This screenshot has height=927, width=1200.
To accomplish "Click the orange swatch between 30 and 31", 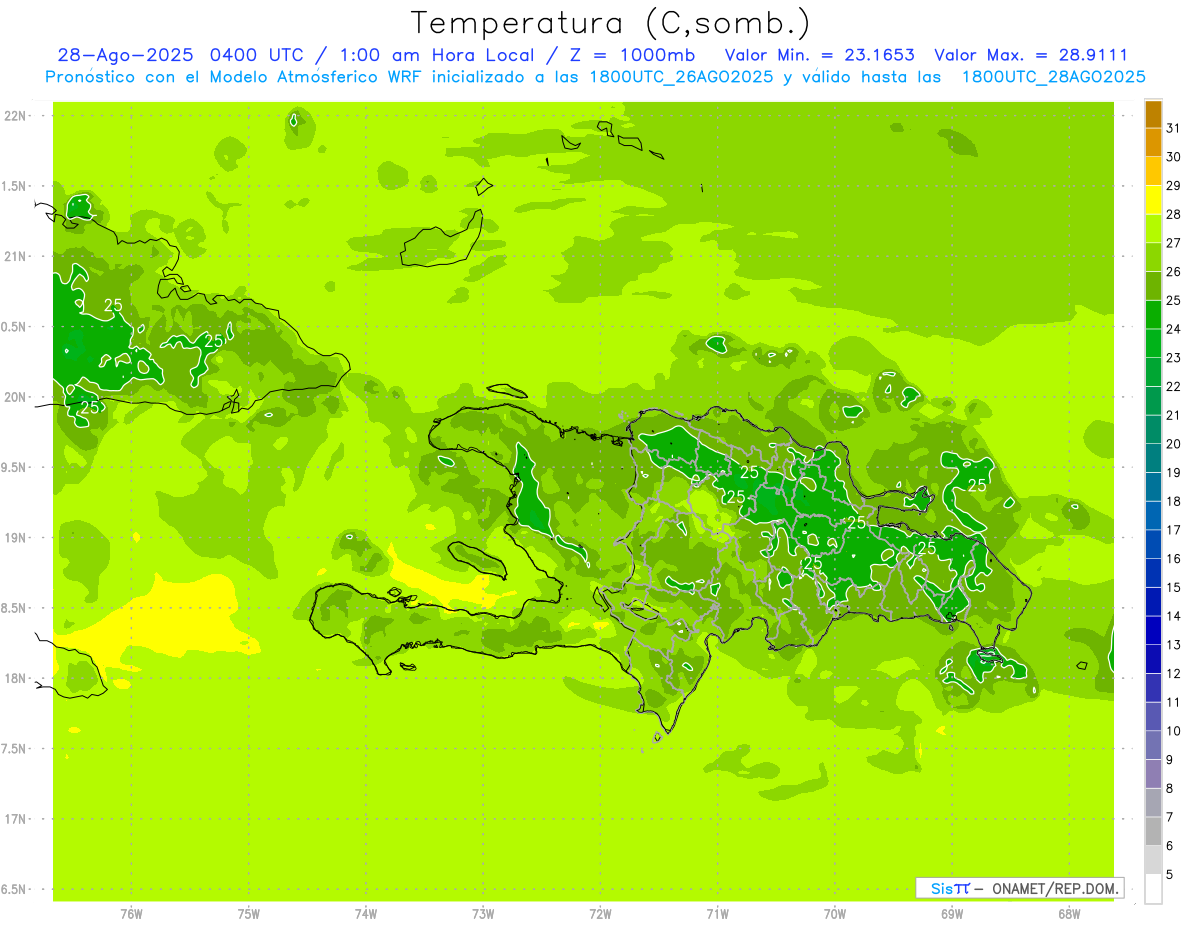I will point(1154,142).
